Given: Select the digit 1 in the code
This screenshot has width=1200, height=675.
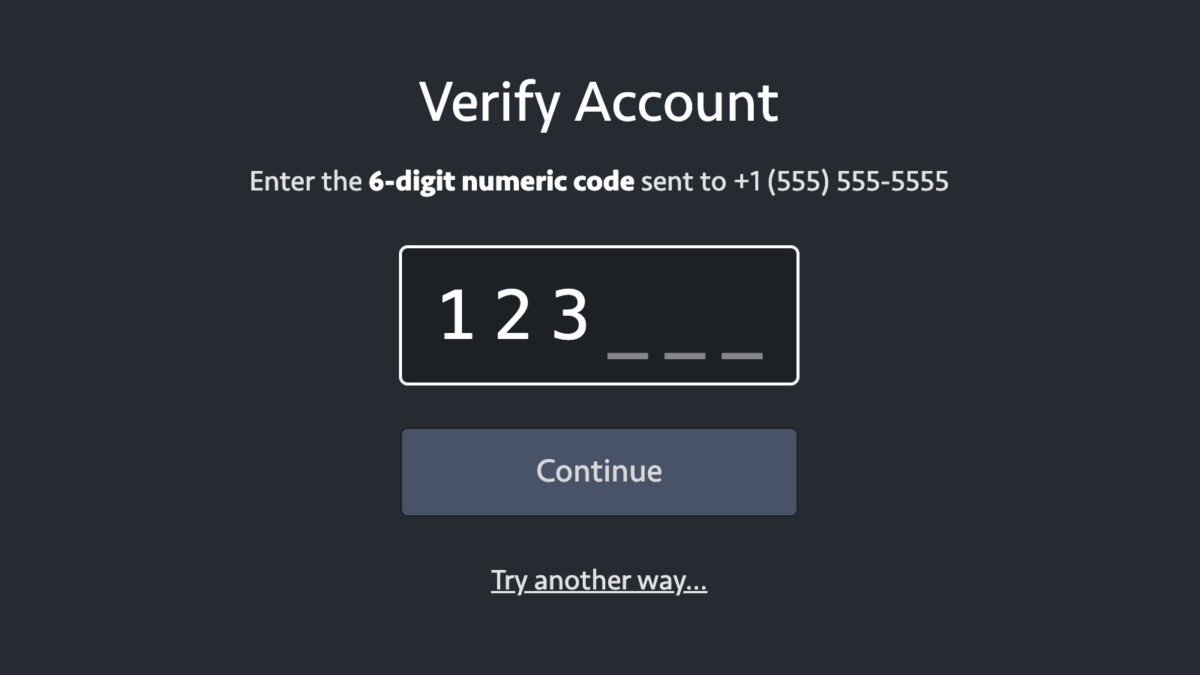Looking at the screenshot, I should 458,313.
